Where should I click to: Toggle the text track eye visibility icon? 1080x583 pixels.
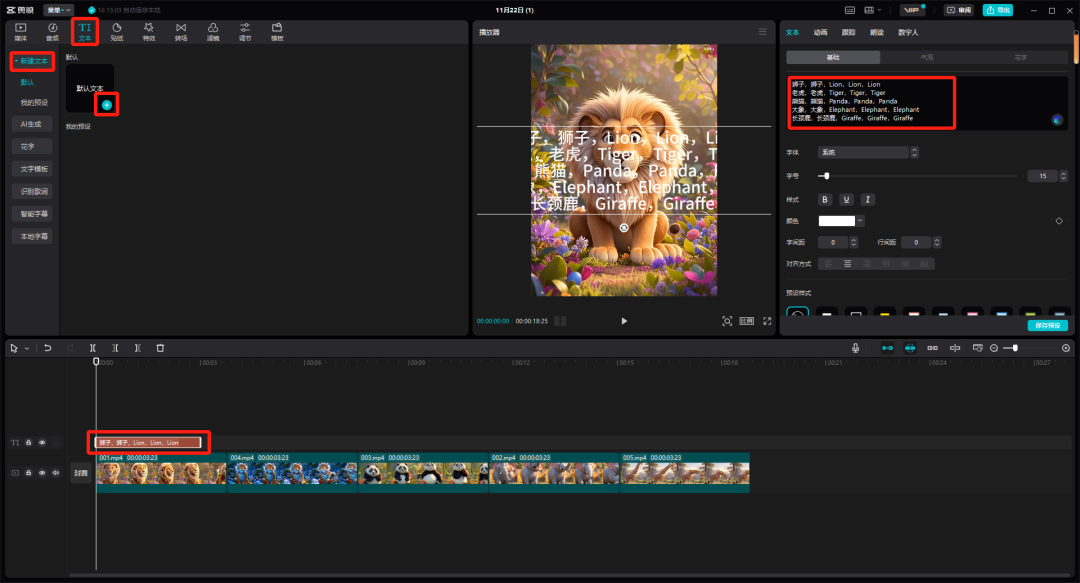point(42,442)
